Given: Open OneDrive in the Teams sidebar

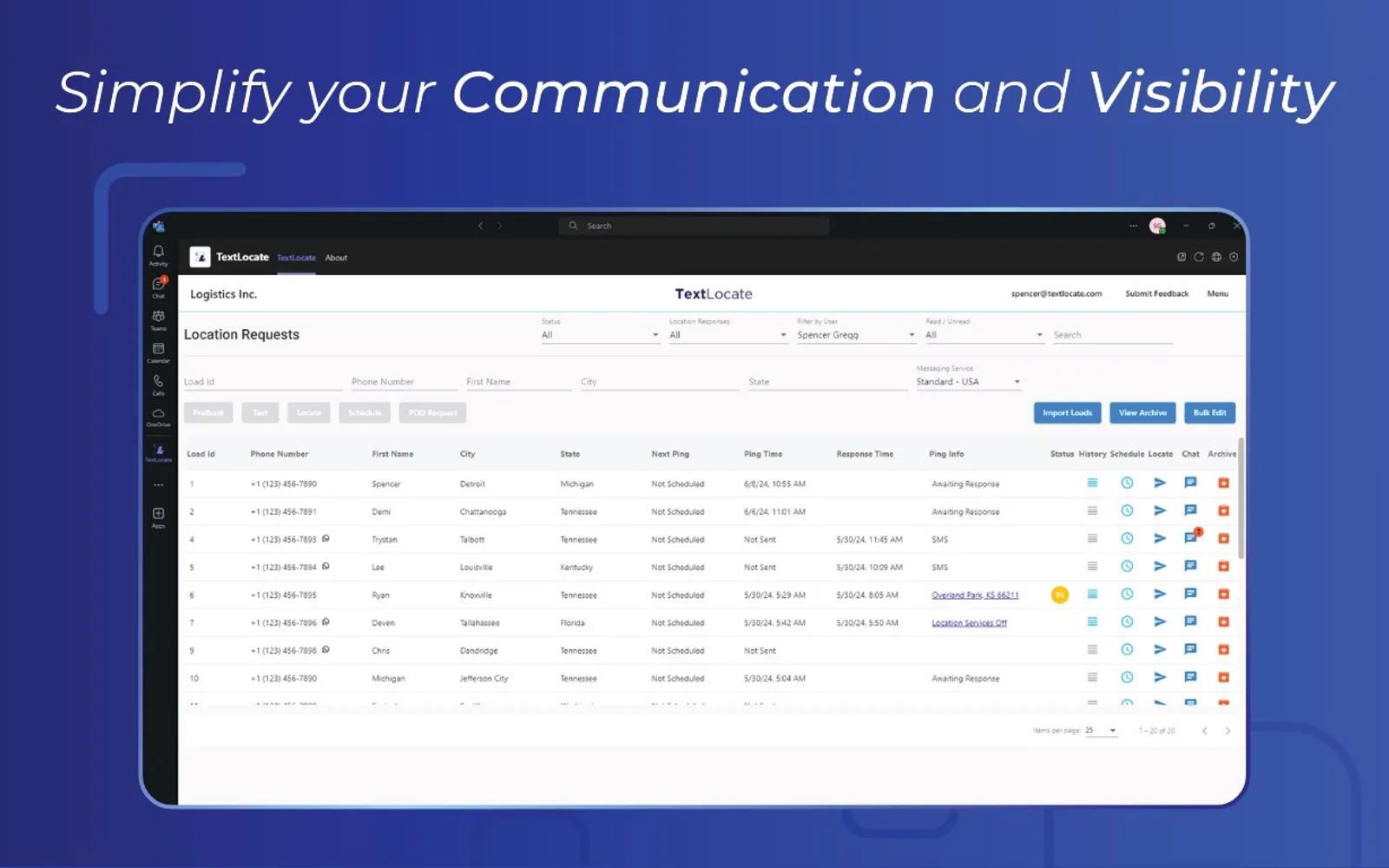Looking at the screenshot, I should click(158, 417).
